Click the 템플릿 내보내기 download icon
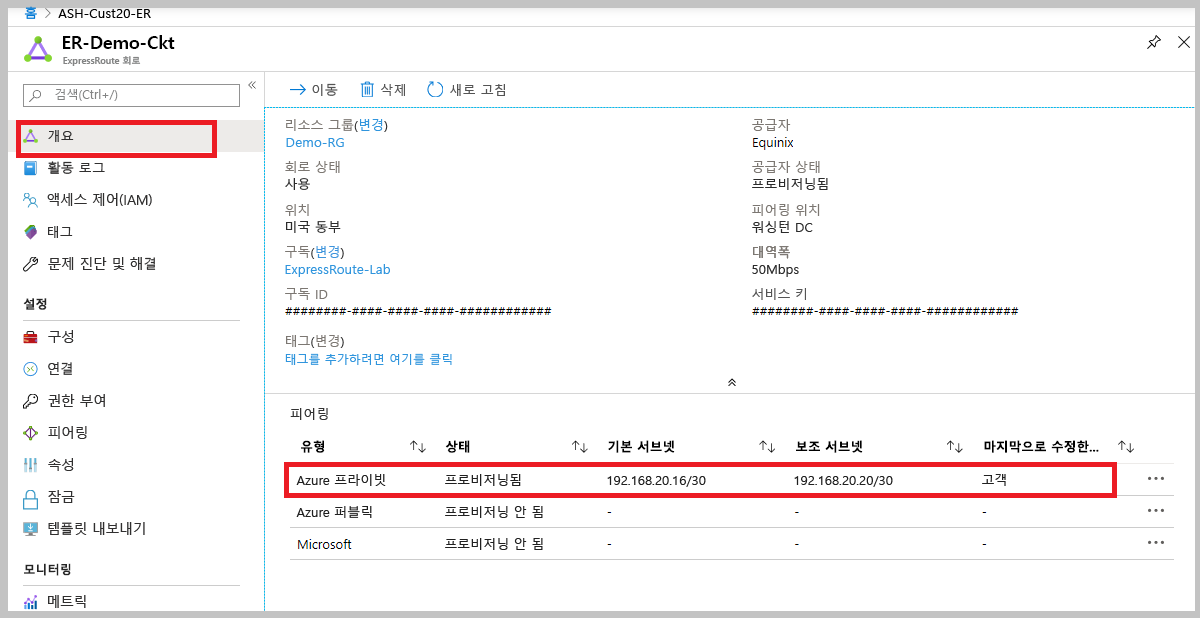Screen dimensions: 1200x618 (31, 528)
